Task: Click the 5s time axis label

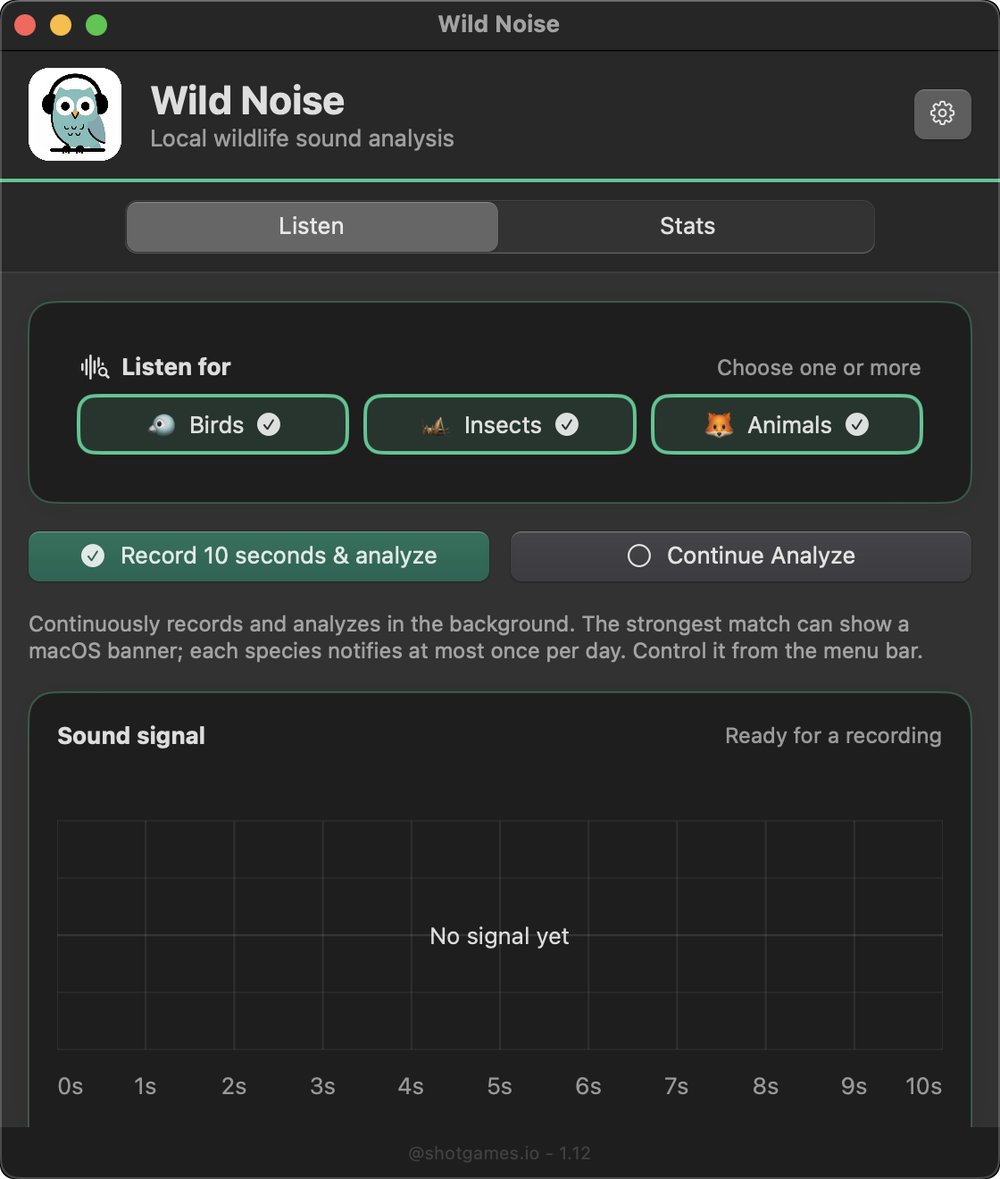Action: coord(499,1087)
